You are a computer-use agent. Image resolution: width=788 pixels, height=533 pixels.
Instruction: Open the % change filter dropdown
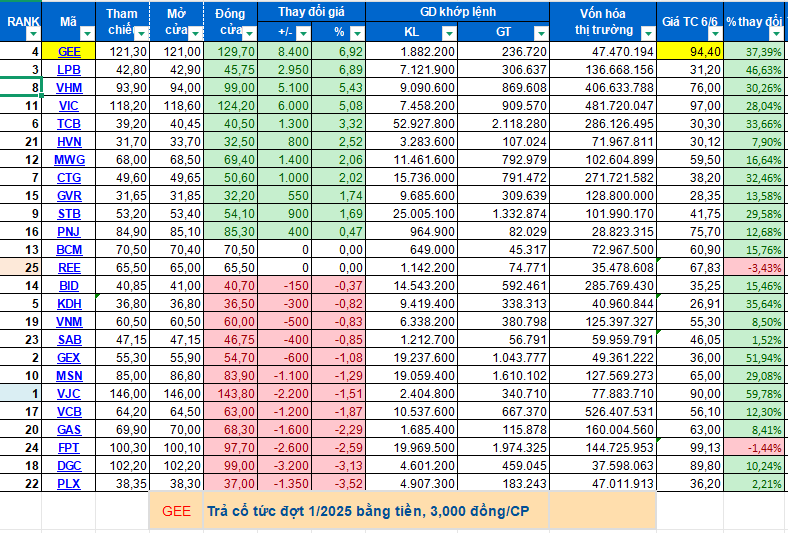(x=357, y=34)
